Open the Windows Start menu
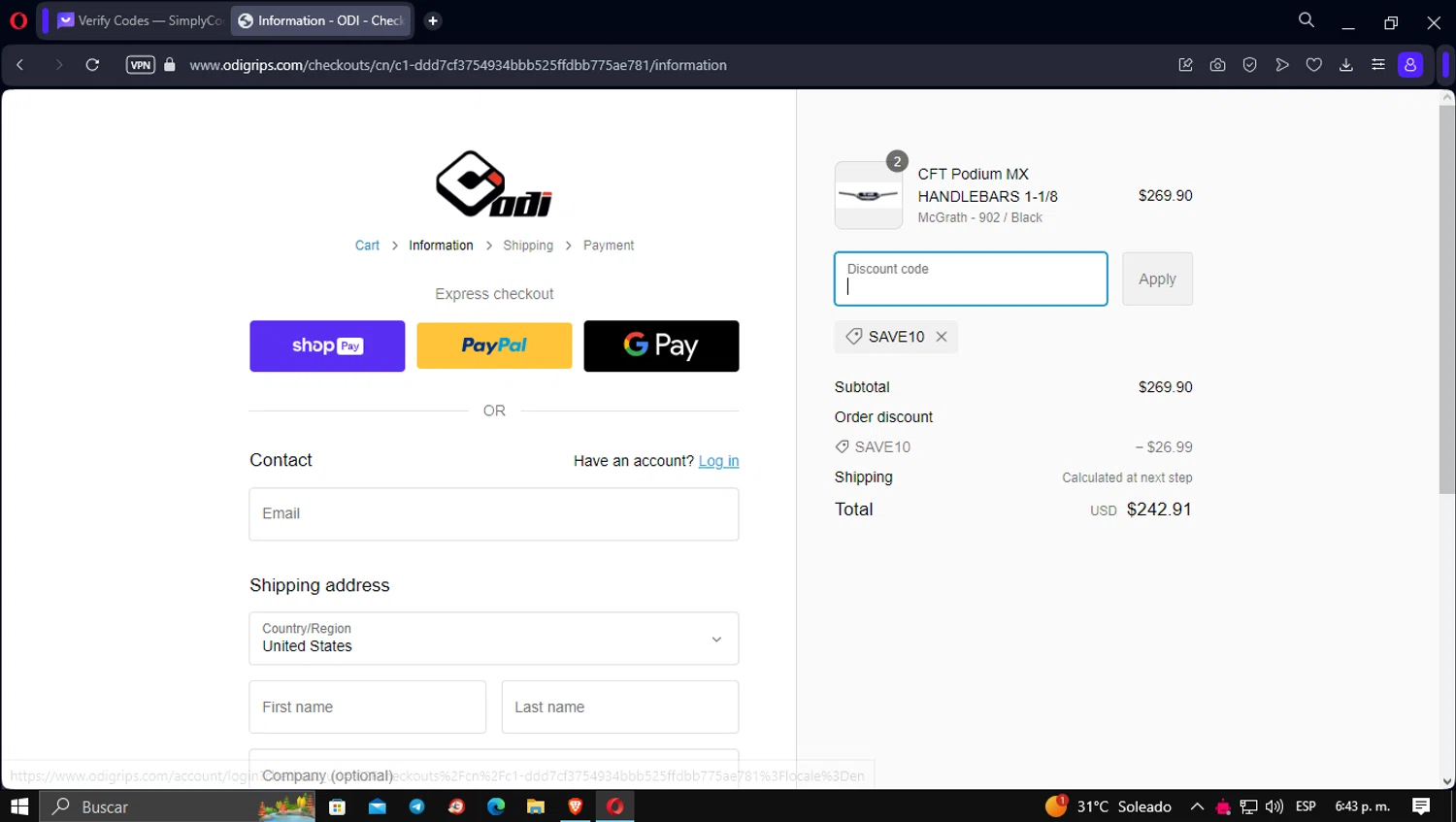The width and height of the screenshot is (1456, 822). tap(19, 806)
